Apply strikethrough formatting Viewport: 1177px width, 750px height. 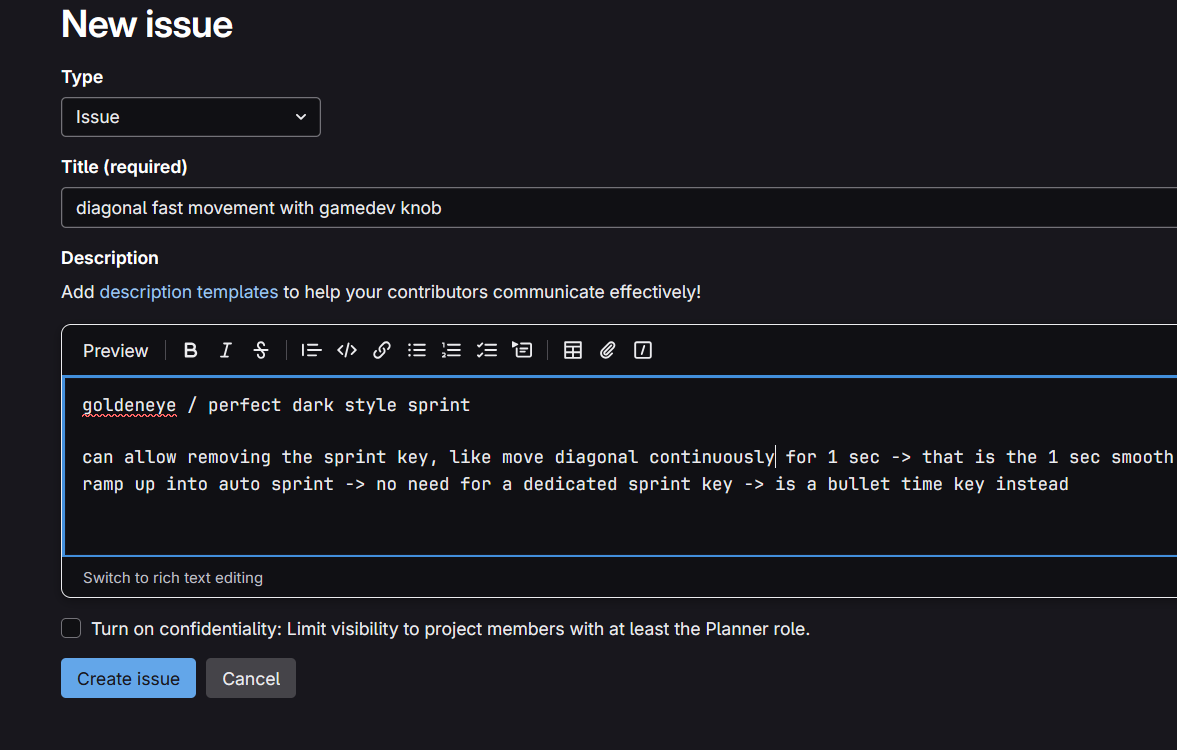coord(261,350)
